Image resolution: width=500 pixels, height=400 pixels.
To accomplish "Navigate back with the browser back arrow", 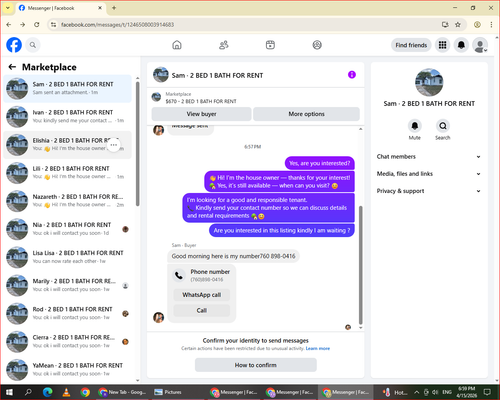I will pos(9,25).
